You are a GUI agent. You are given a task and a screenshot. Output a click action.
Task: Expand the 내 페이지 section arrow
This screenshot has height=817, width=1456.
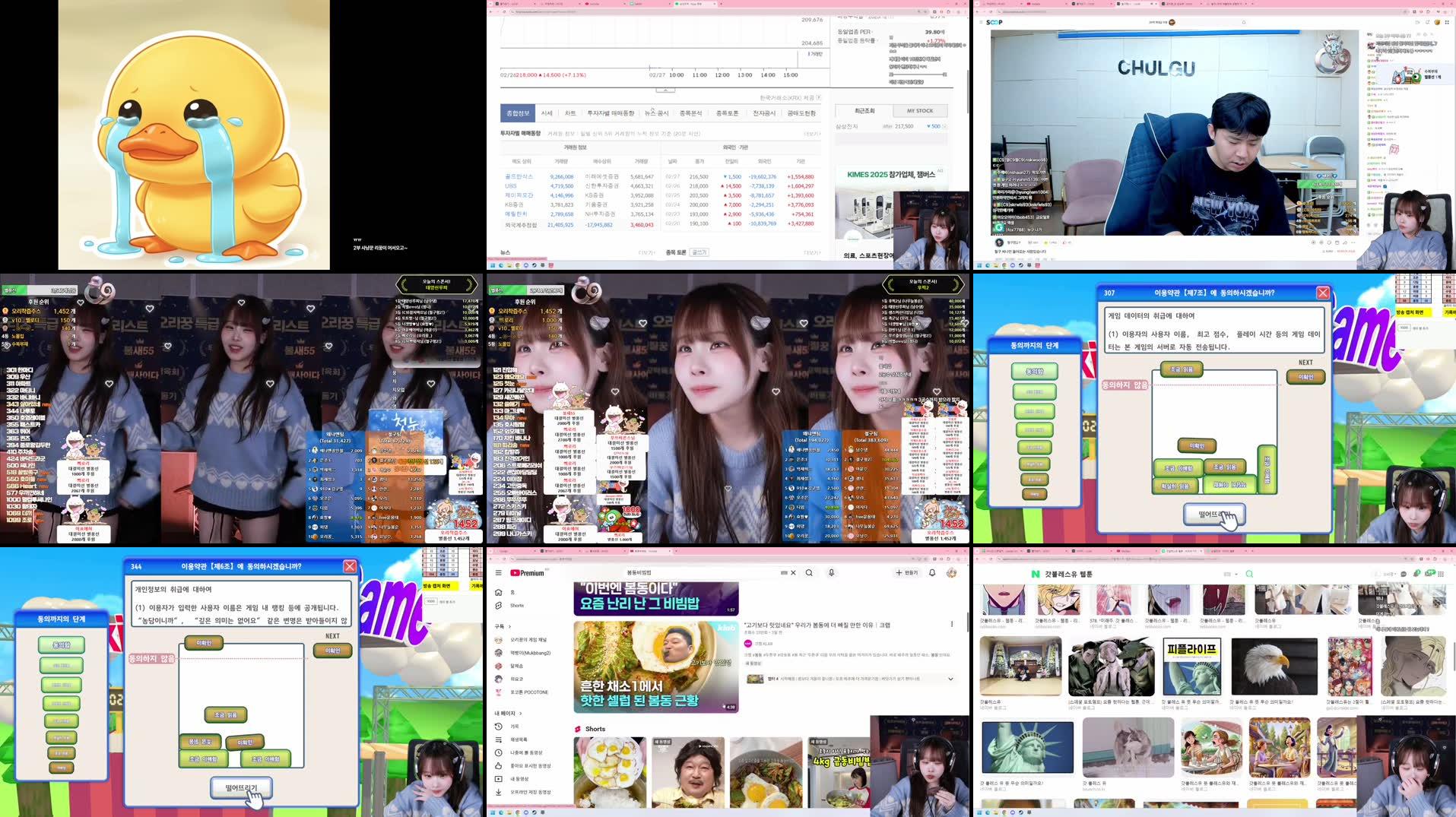pyautogui.click(x=521, y=714)
